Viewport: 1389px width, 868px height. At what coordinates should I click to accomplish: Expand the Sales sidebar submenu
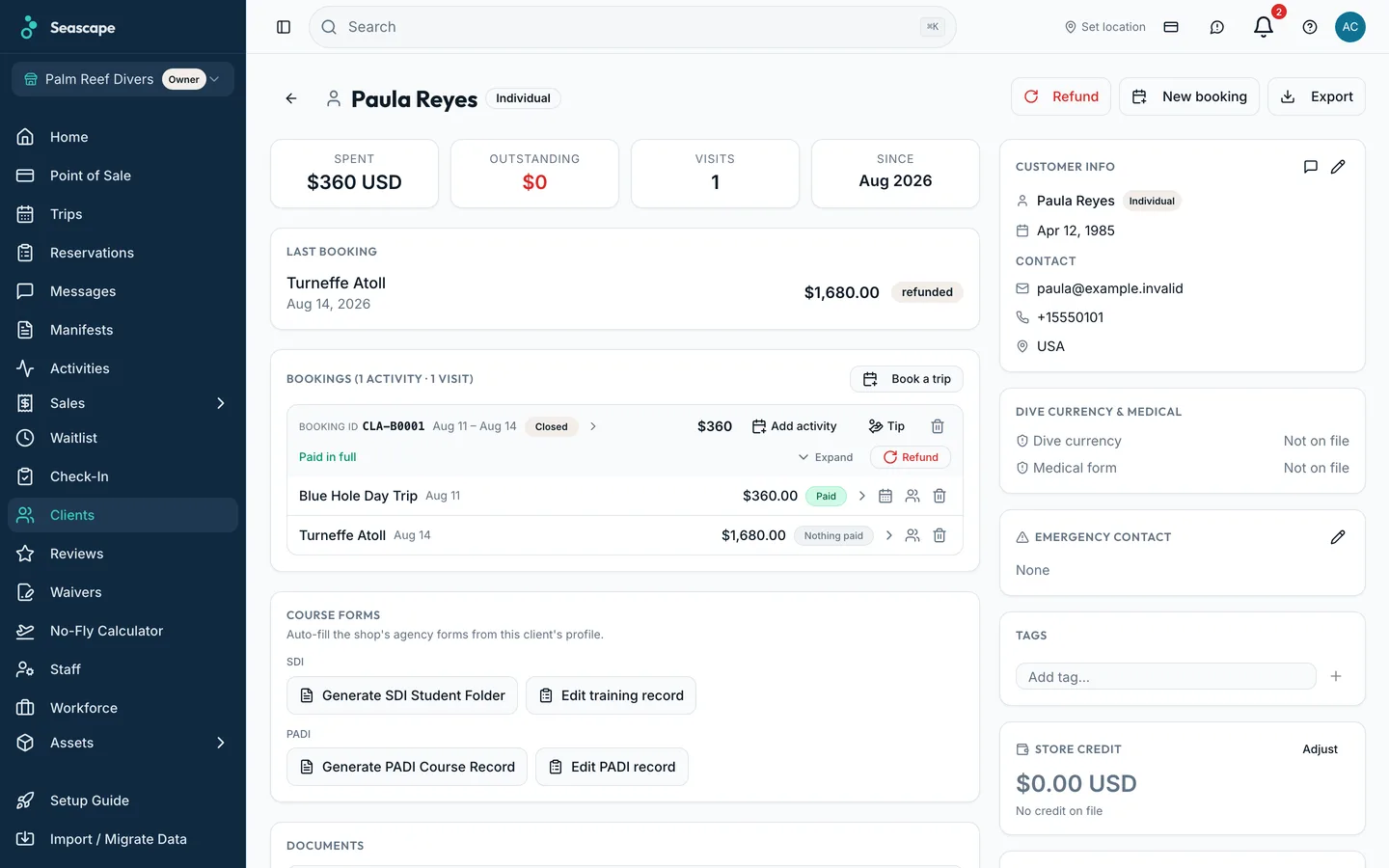pyautogui.click(x=221, y=403)
